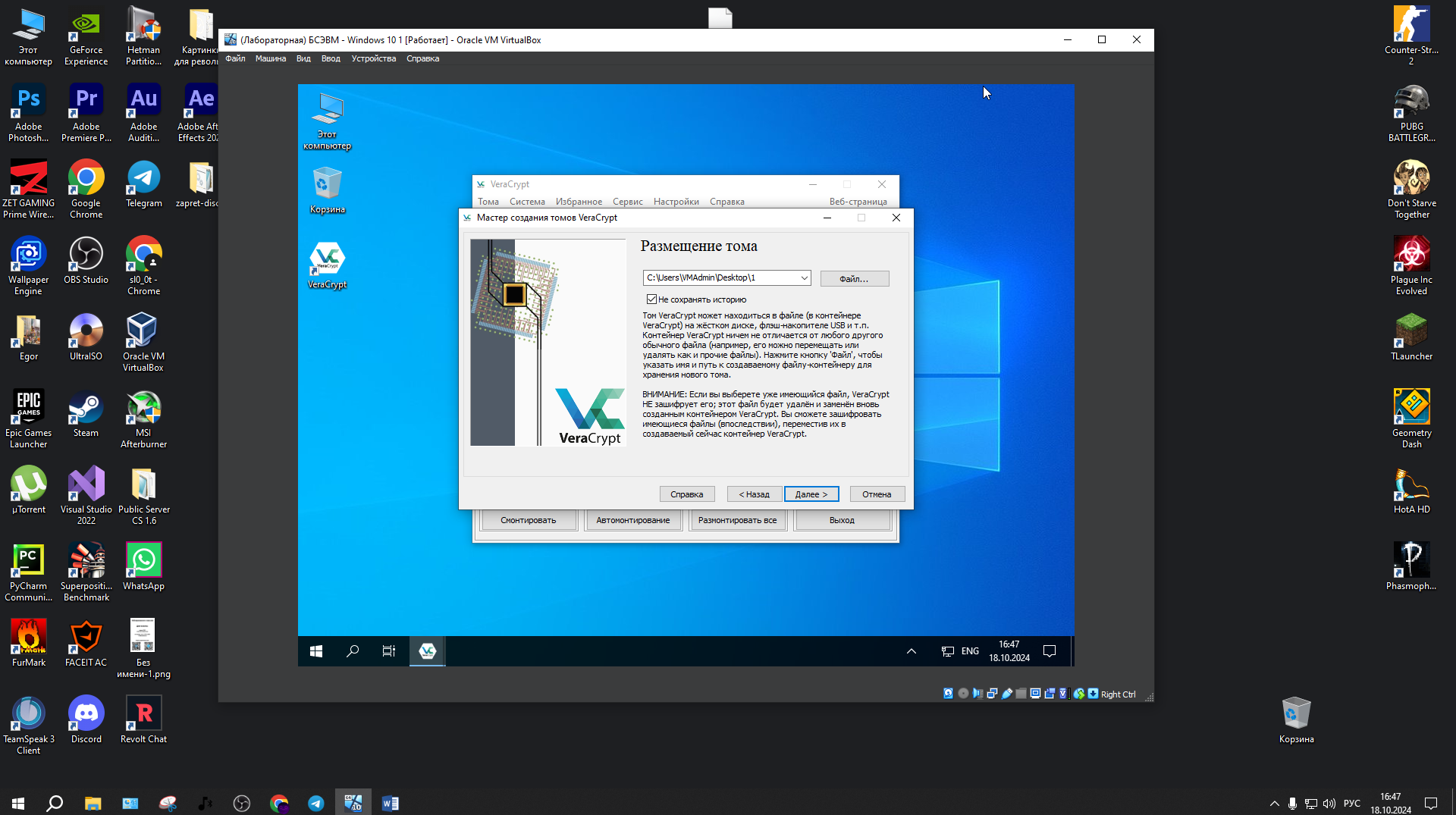Image resolution: width=1456 pixels, height=815 pixels.
Task: Enable the 'Не сохранять историю' checkbox
Action: pos(651,299)
